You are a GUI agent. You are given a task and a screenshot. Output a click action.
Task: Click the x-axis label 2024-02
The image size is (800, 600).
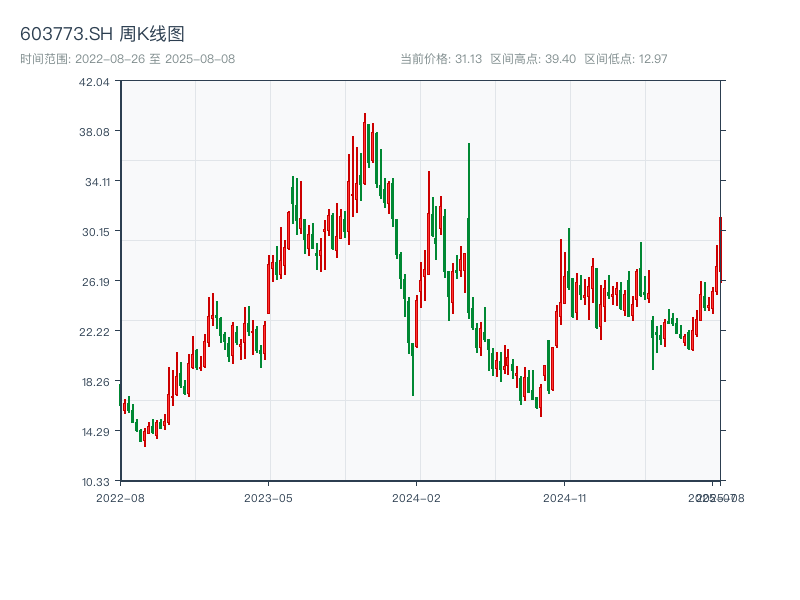(x=416, y=498)
